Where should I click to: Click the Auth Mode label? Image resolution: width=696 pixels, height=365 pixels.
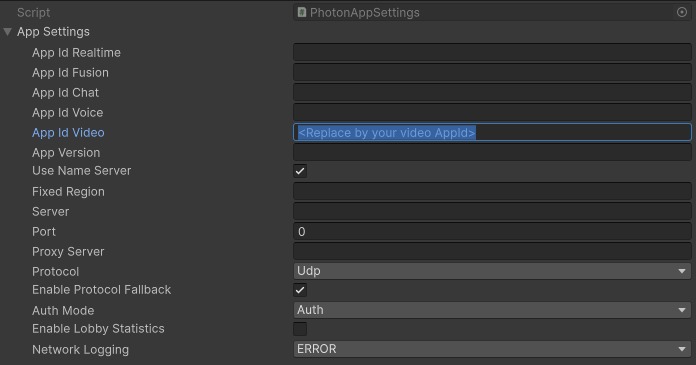(63, 311)
